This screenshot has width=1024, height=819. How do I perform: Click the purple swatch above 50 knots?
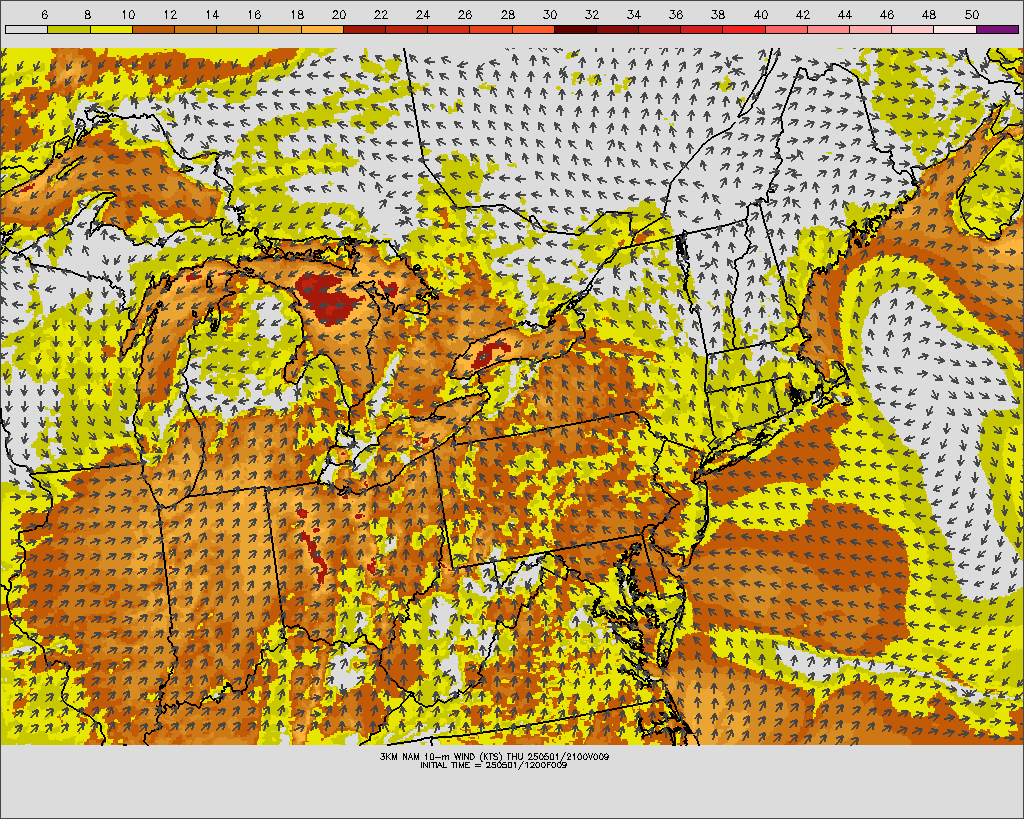[997, 29]
